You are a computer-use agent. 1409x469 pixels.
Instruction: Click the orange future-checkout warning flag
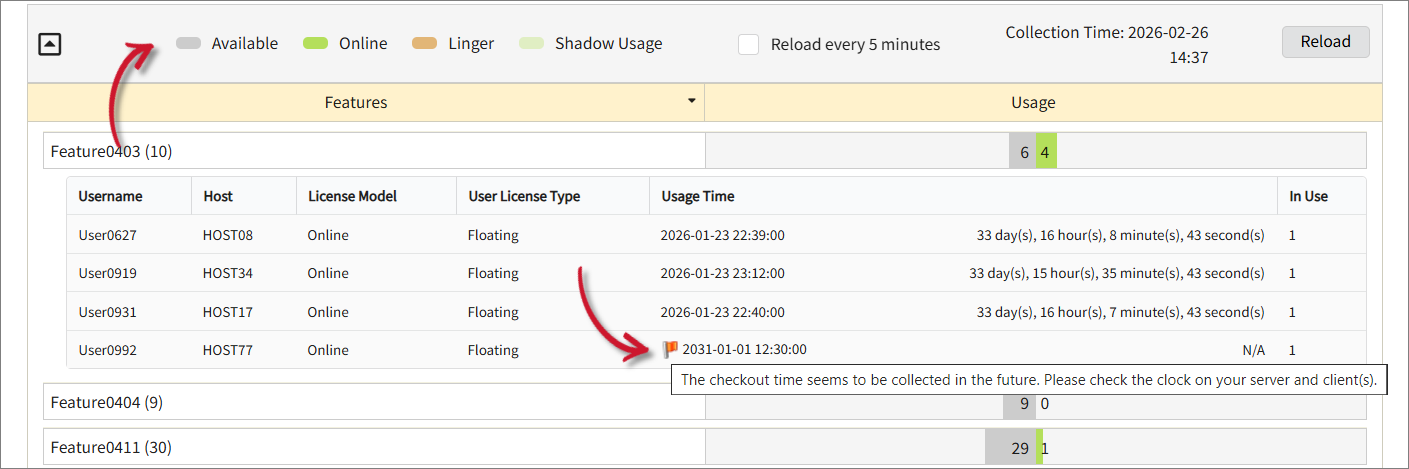[x=670, y=350]
